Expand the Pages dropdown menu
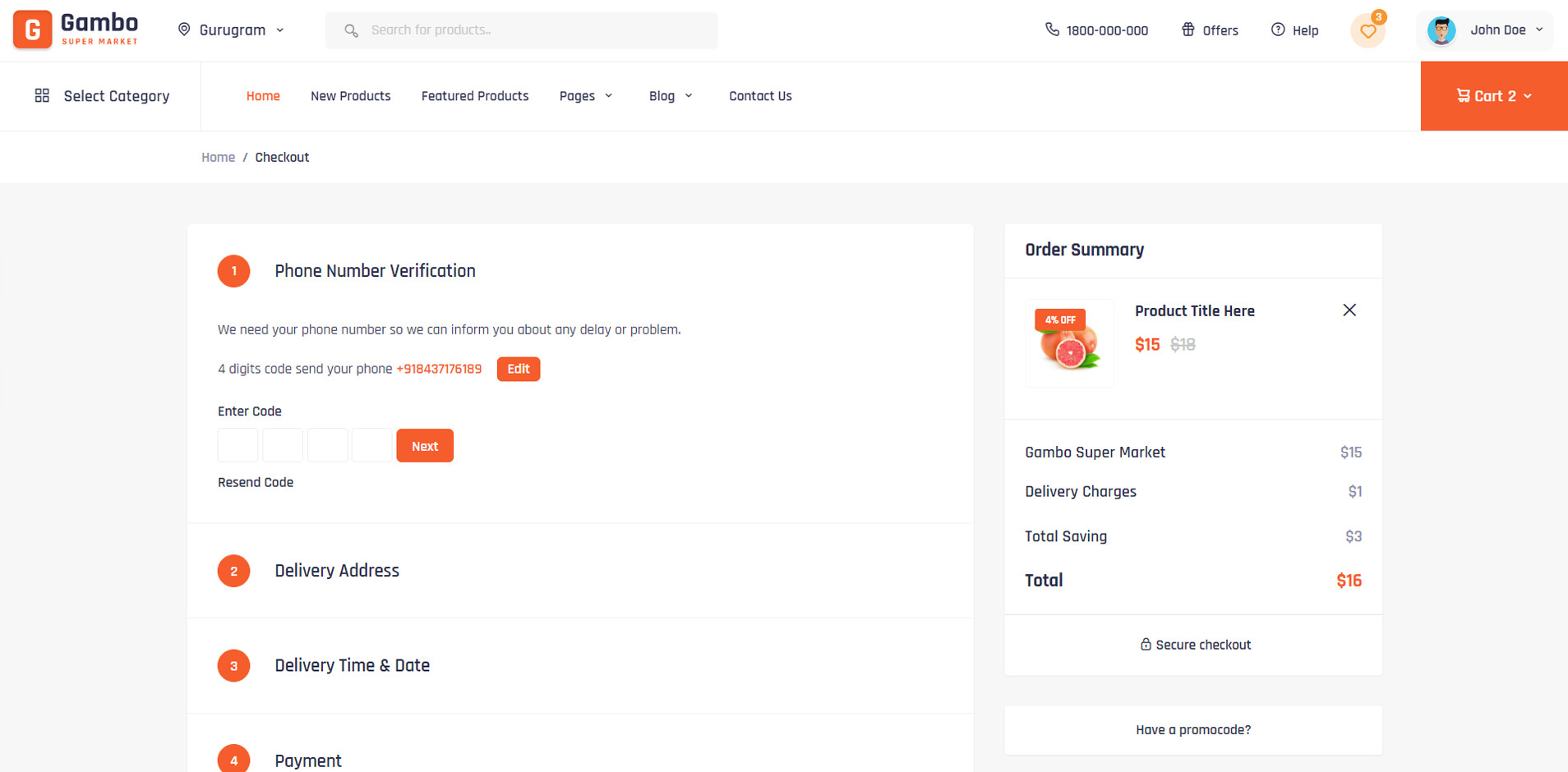This screenshot has width=1568, height=772. click(x=586, y=96)
